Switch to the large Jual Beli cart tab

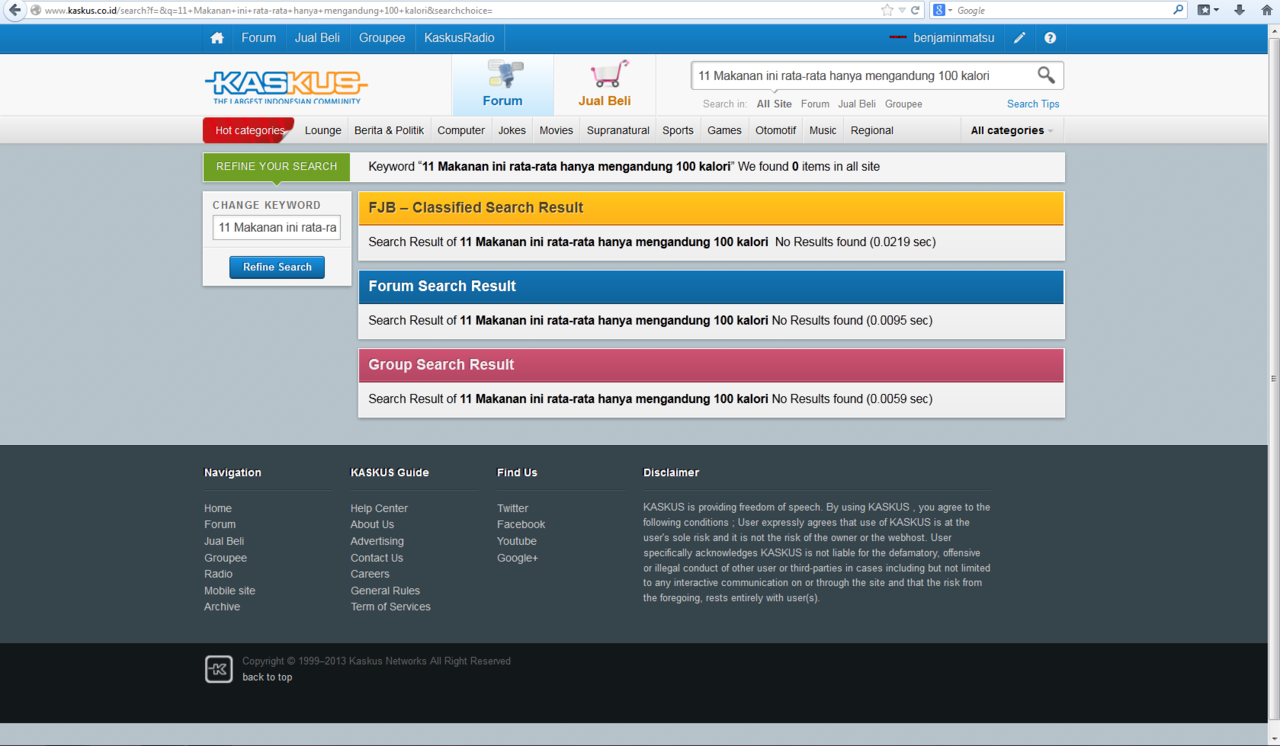coord(605,85)
